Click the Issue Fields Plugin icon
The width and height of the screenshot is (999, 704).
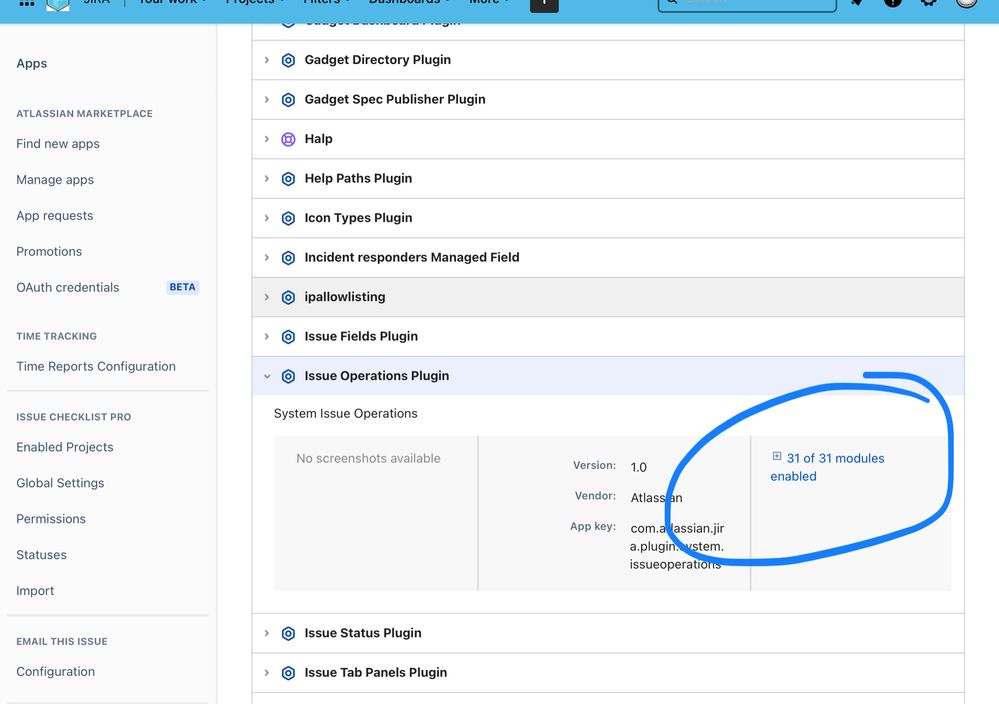(288, 336)
